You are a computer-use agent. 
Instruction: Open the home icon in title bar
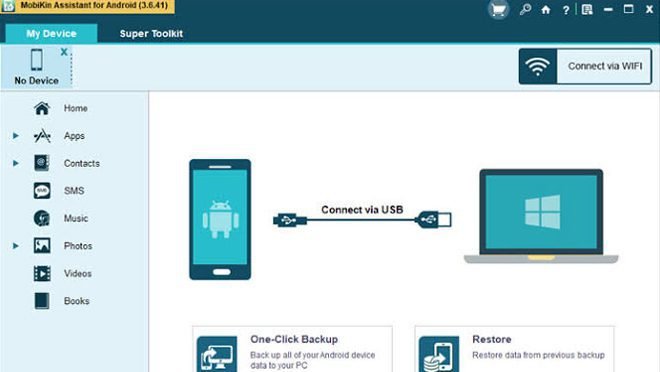pos(546,10)
